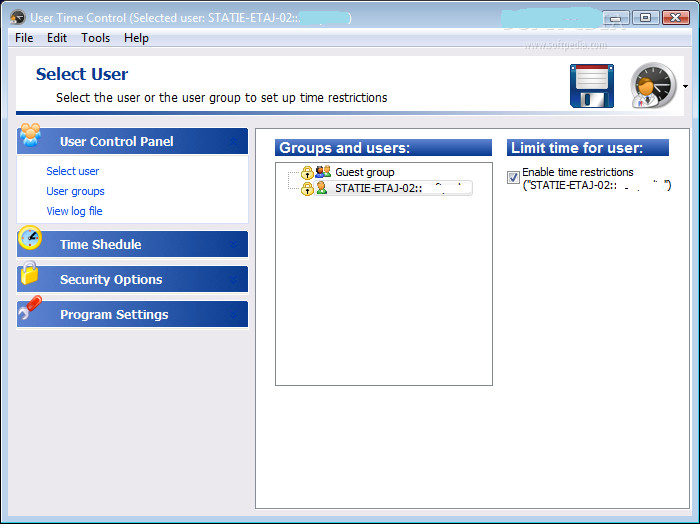Image resolution: width=700 pixels, height=524 pixels.
Task: Click application icon in title bar
Action: click(18, 17)
